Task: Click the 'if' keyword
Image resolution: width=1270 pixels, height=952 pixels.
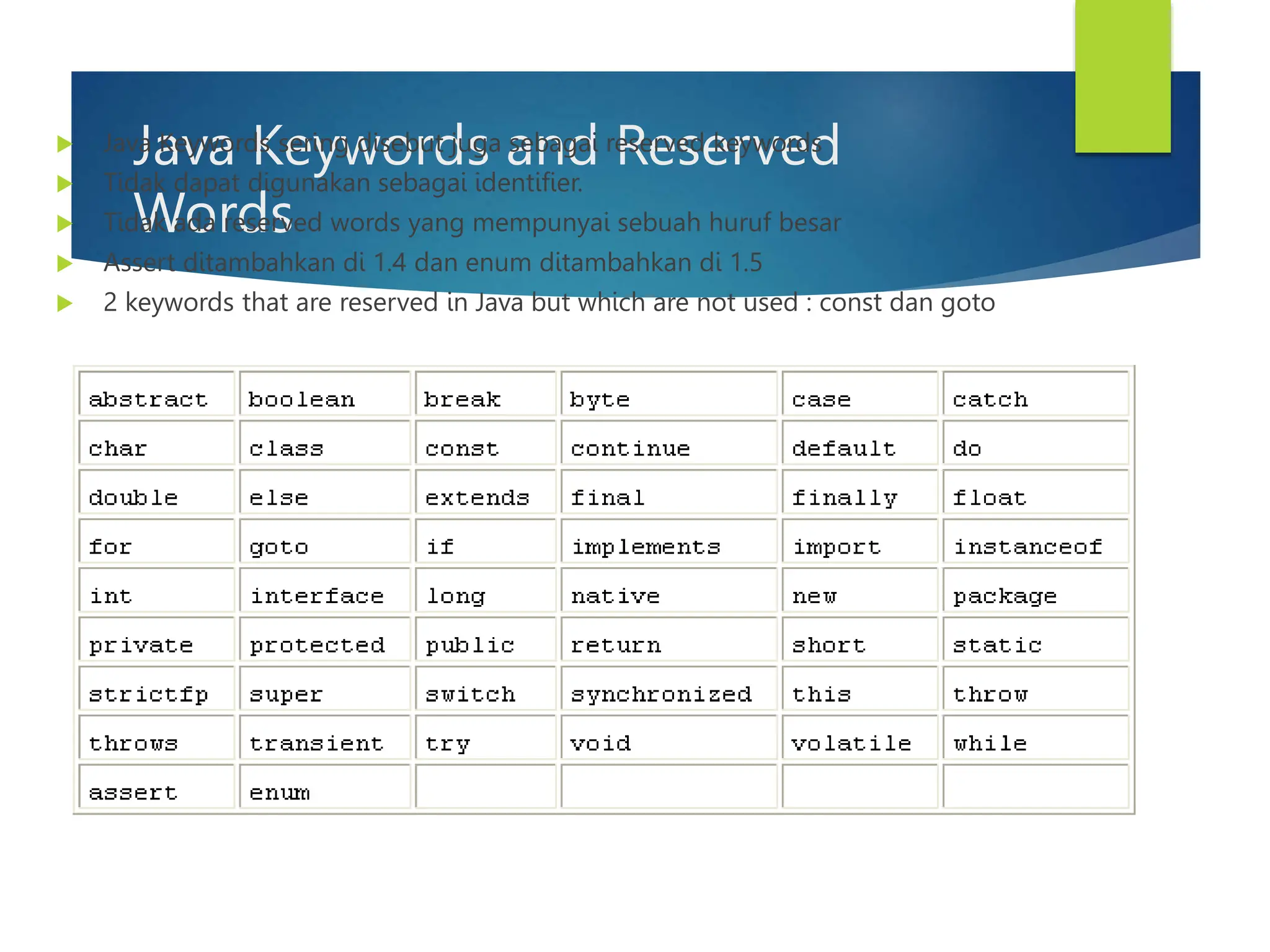Action: point(440,547)
